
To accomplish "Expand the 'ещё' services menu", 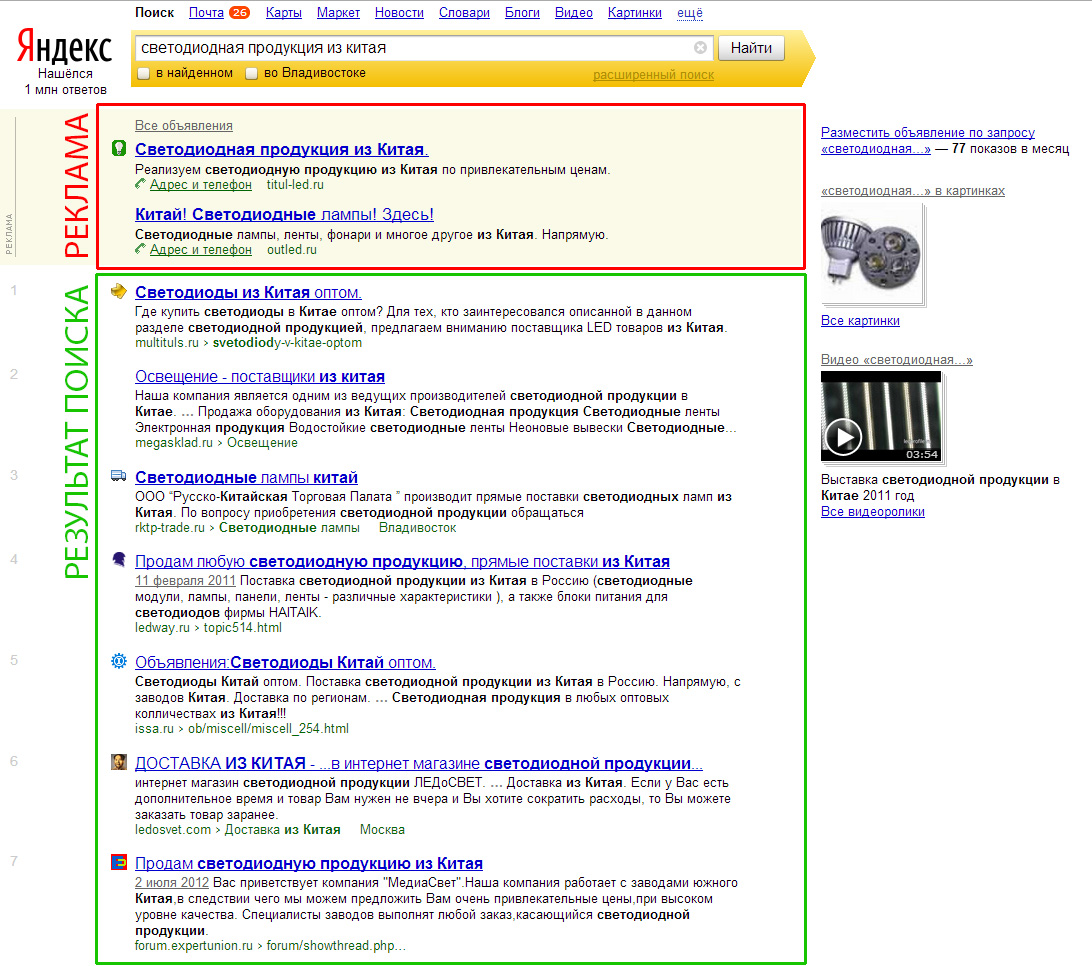I will pyautogui.click(x=689, y=13).
